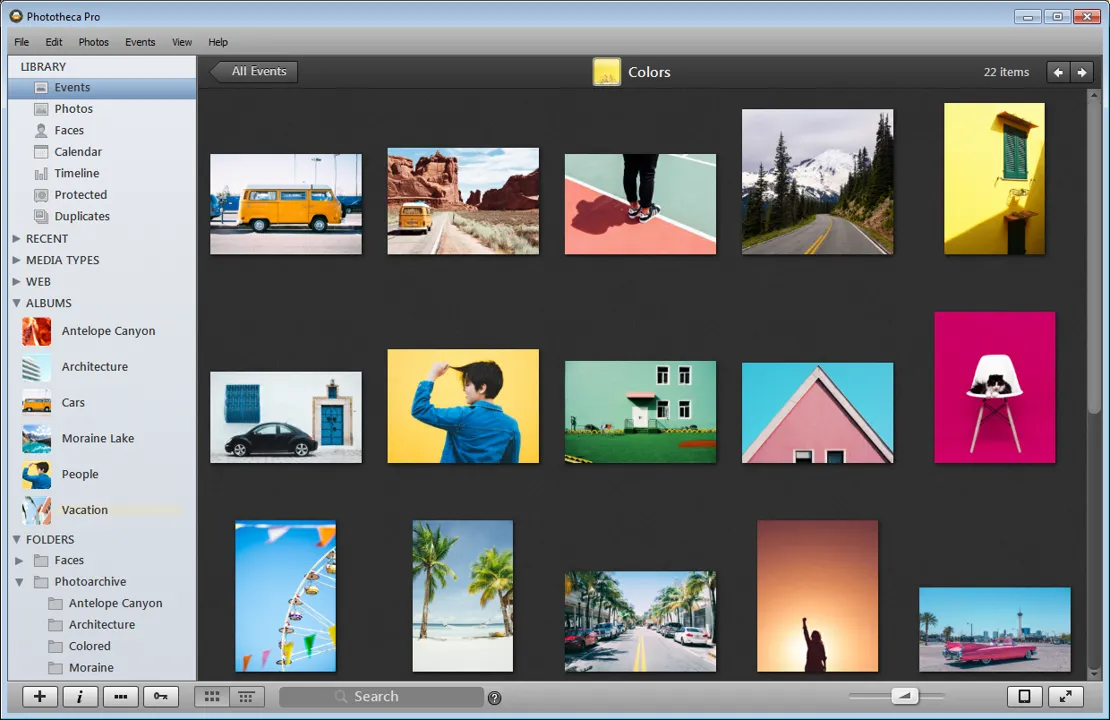Select Antelope Canyon folder under Photoarchive
This screenshot has width=1110, height=720.
point(115,603)
